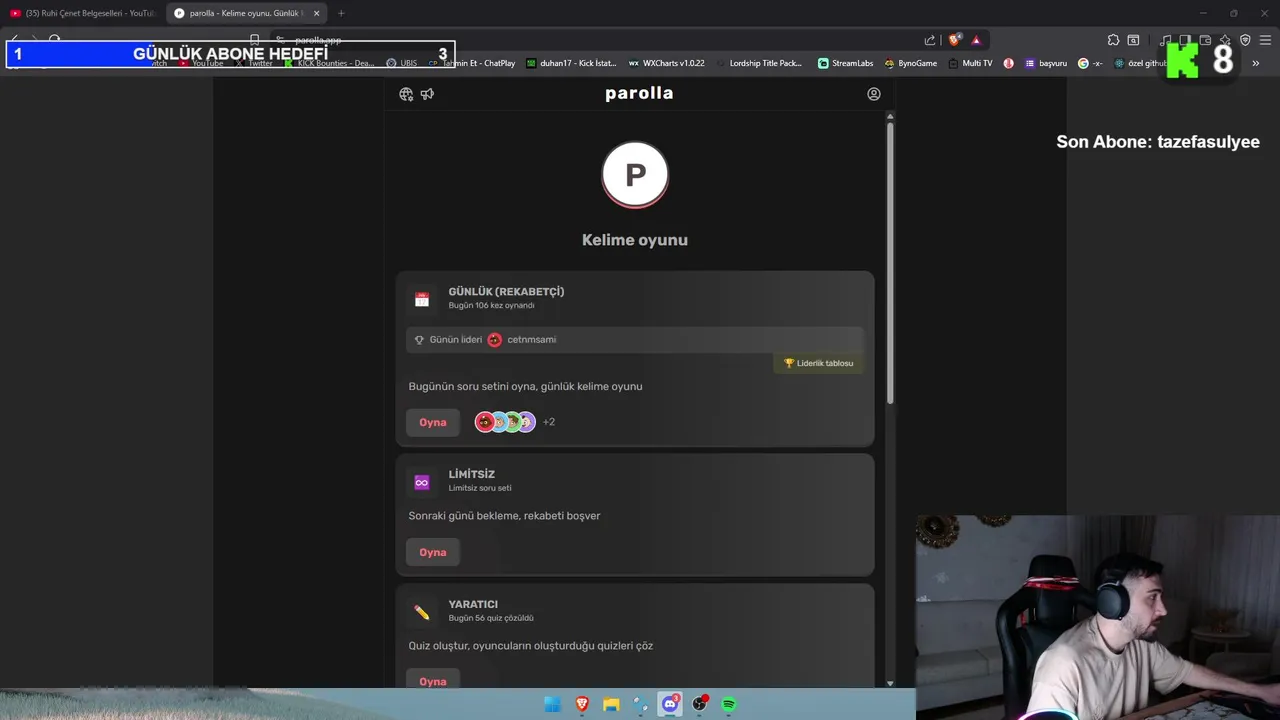Play the Limitsiz unlimited game
This screenshot has height=720, width=1280.
(433, 552)
